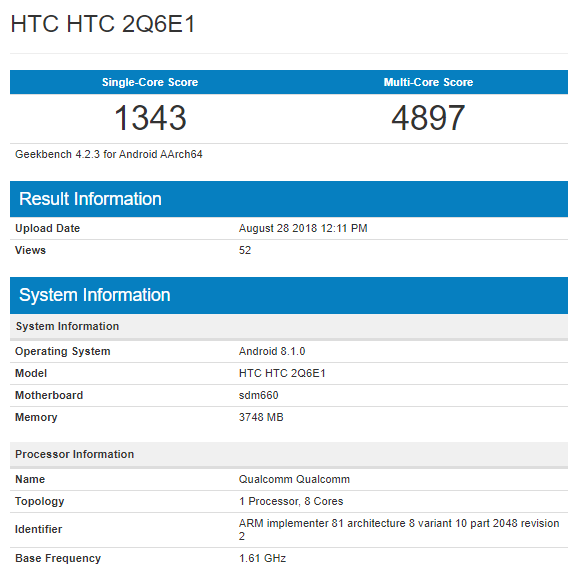
Task: Select the Multi-Core Score header
Action: pyautogui.click(x=428, y=82)
